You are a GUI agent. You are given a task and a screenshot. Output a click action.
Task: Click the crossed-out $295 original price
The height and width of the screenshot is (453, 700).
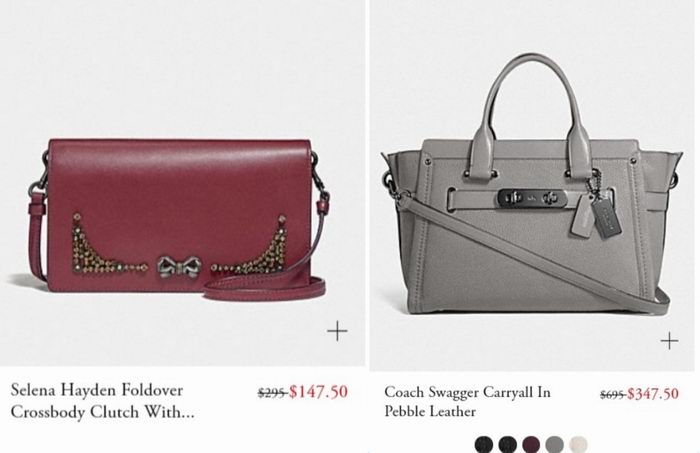[x=272, y=393]
